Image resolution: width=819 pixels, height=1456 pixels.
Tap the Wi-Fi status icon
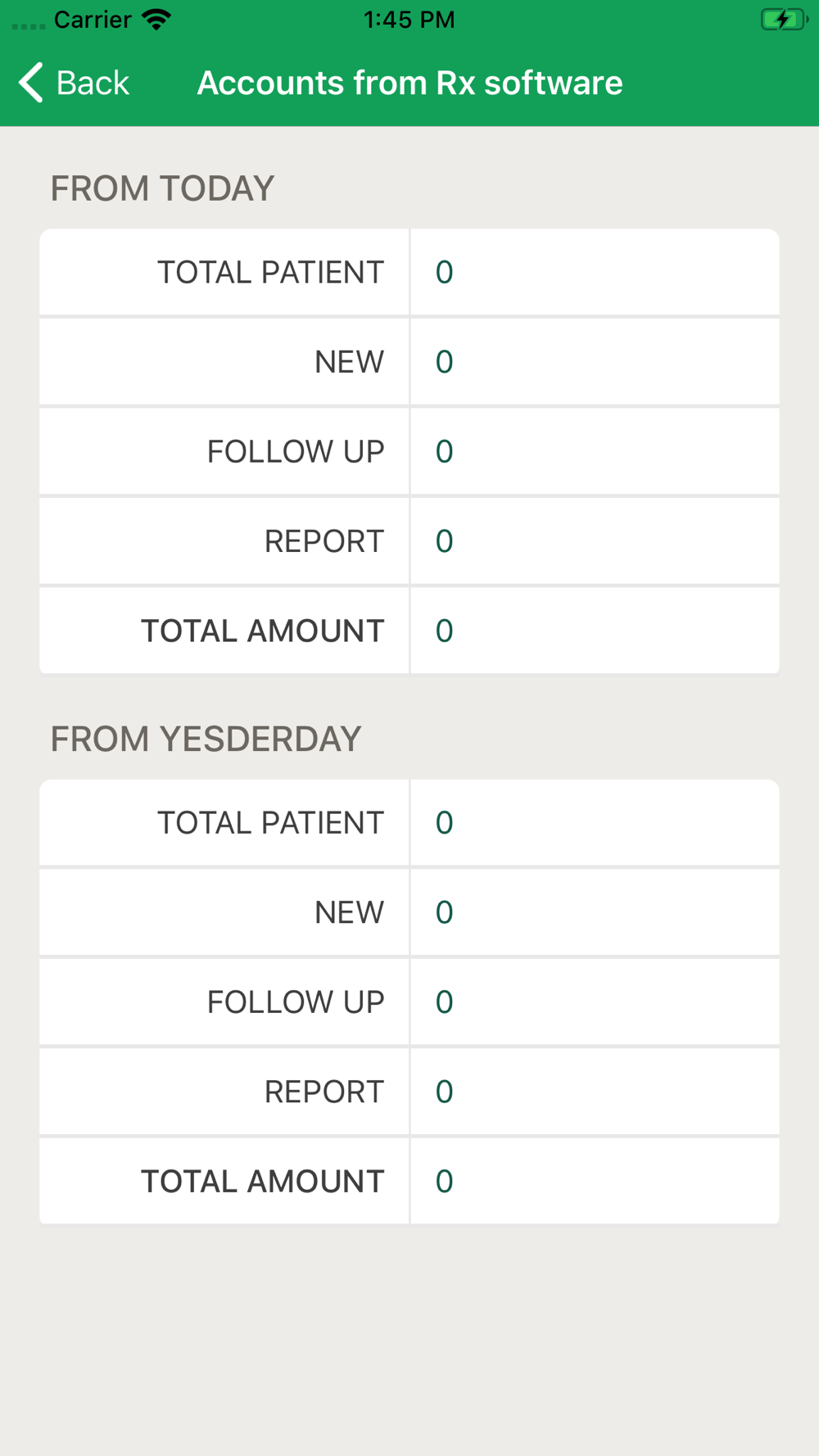(156, 19)
